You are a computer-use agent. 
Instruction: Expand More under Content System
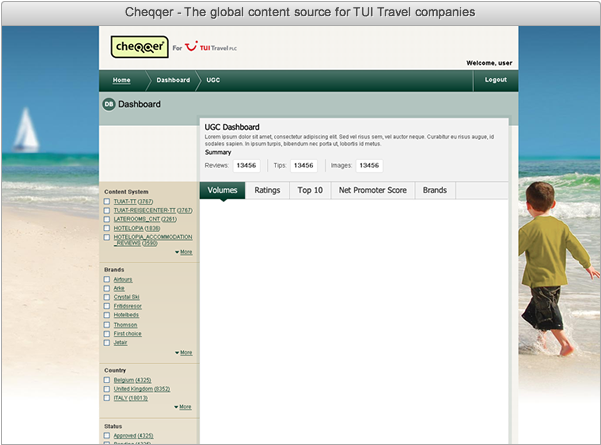coord(184,252)
